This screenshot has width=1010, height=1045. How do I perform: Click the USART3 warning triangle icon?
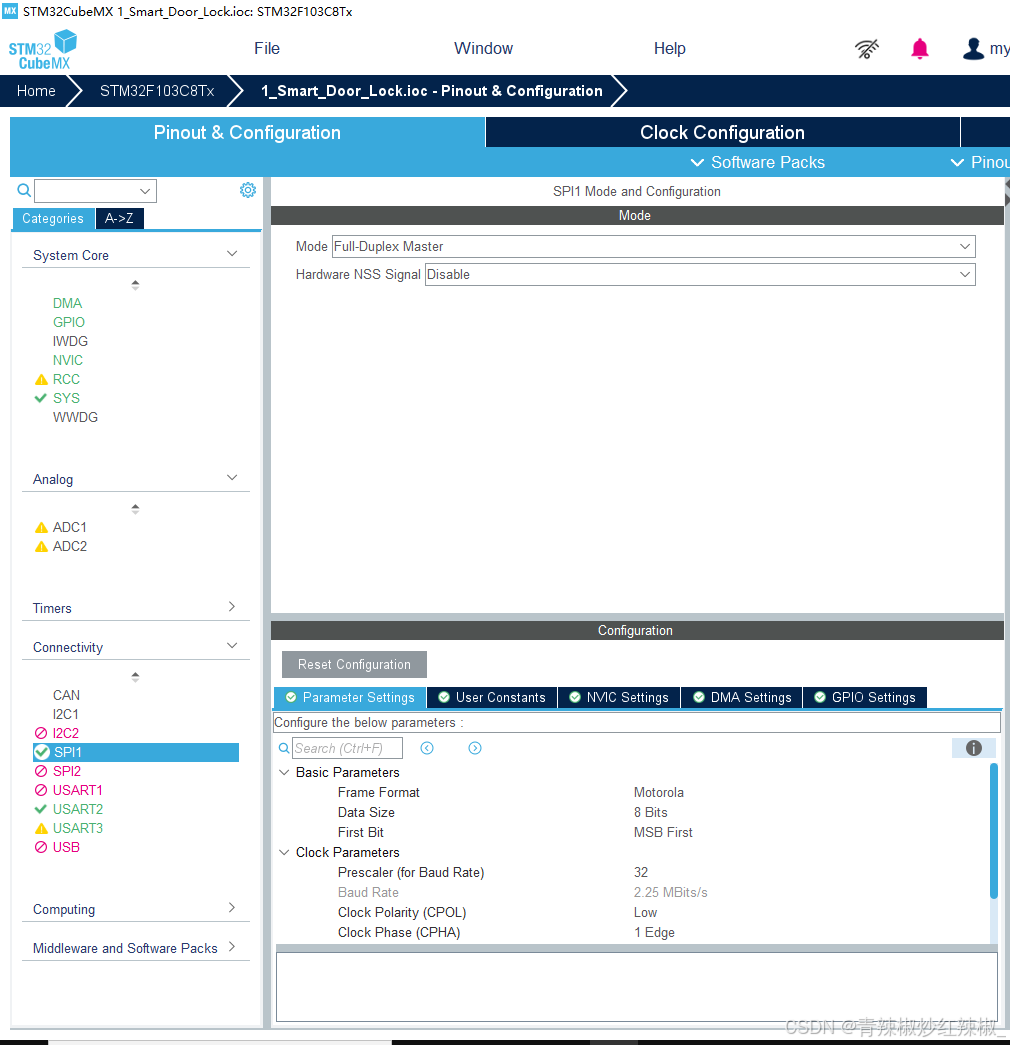click(41, 828)
